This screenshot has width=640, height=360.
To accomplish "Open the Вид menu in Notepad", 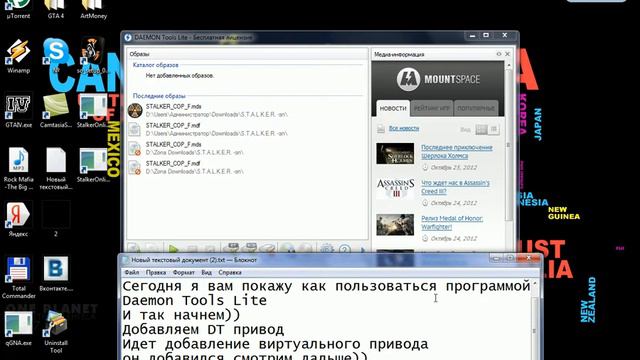I will [x=207, y=272].
